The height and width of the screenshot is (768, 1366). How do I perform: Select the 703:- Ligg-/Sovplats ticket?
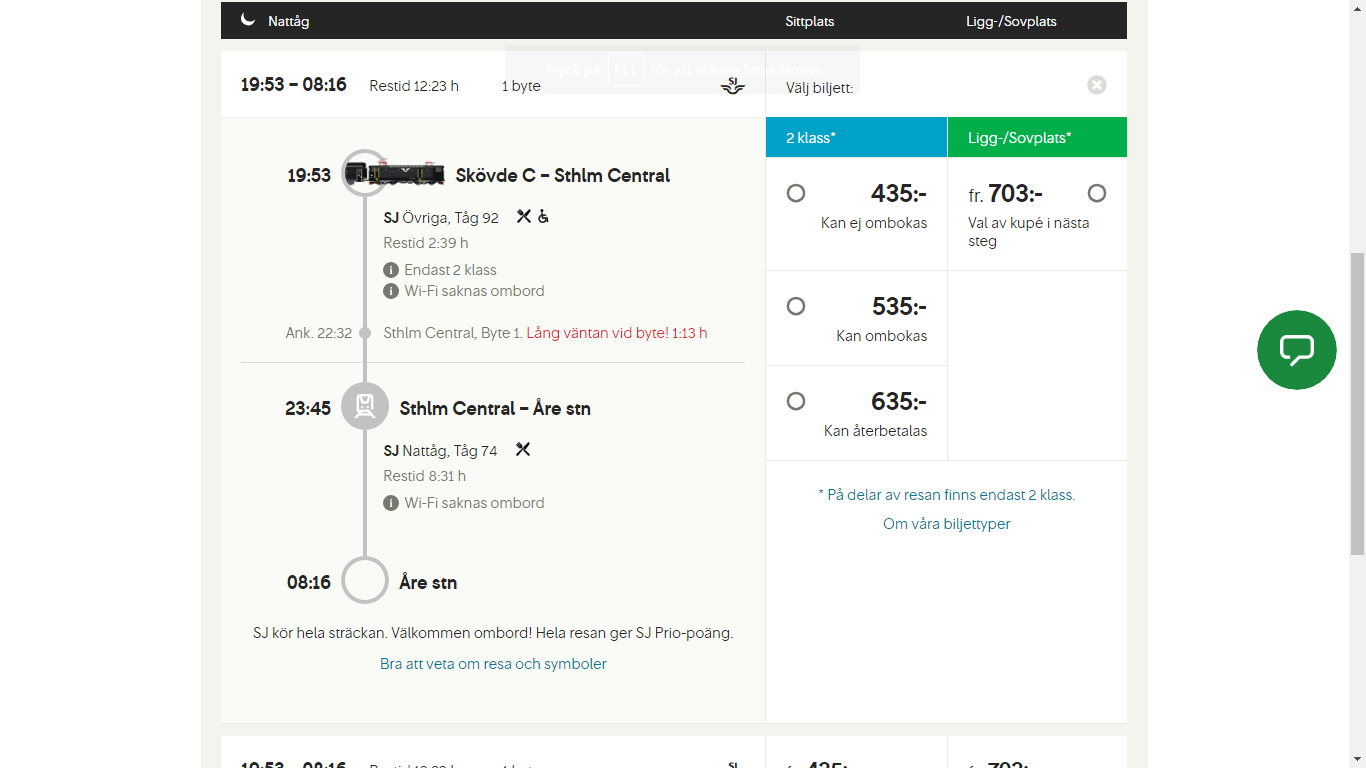click(x=1097, y=193)
